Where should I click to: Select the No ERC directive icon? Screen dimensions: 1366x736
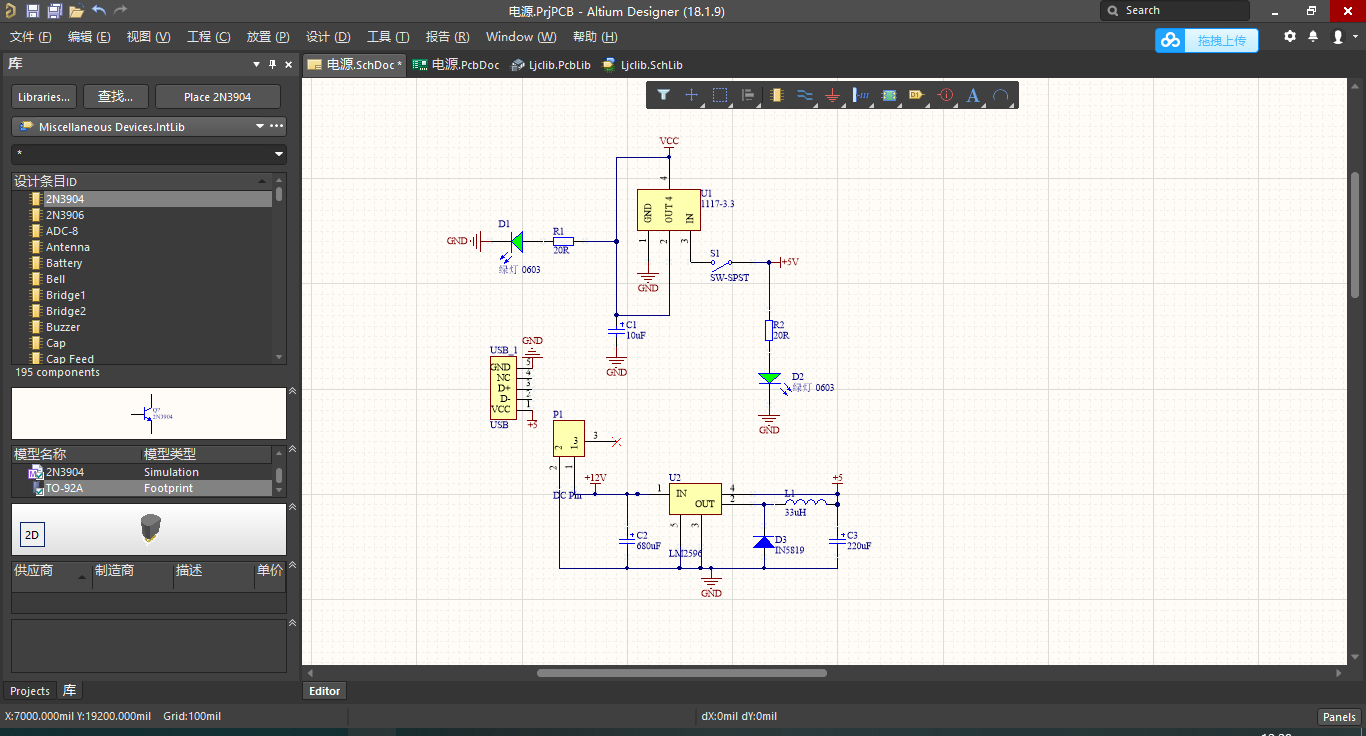coord(945,95)
